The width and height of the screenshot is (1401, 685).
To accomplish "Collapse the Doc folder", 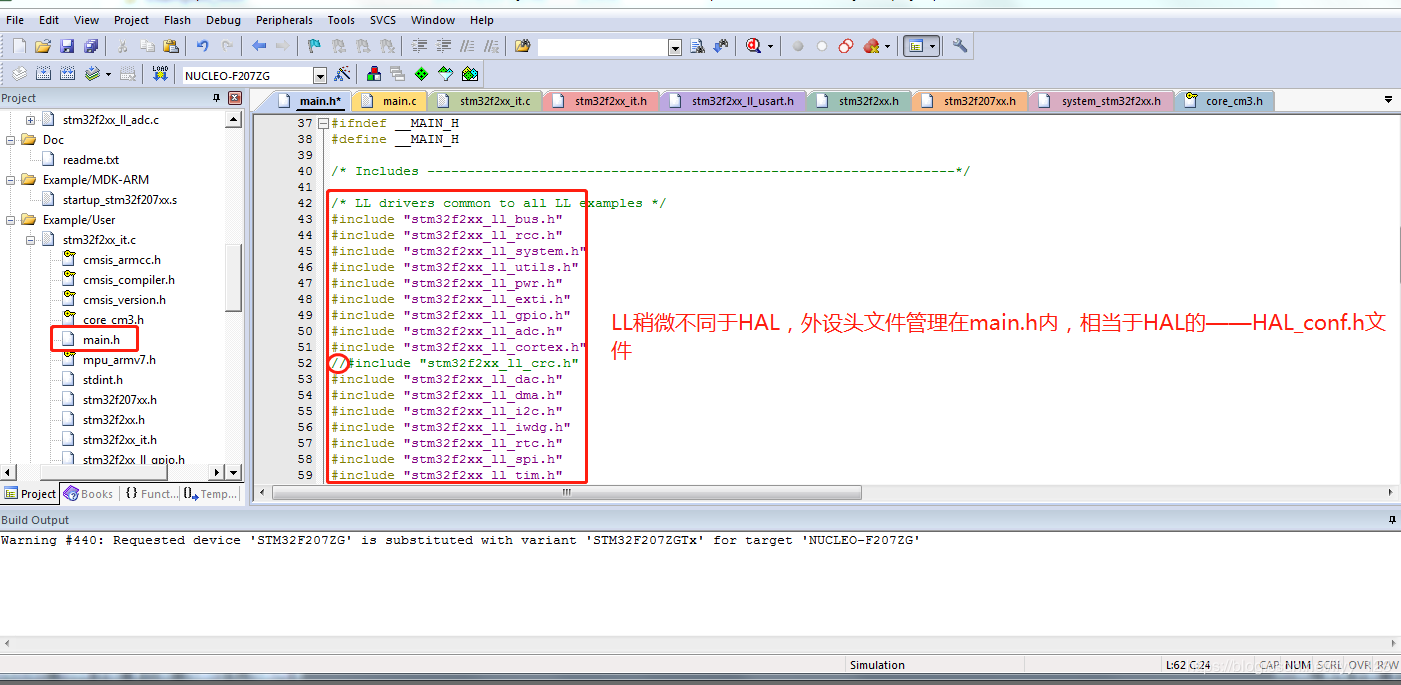I will coord(10,140).
